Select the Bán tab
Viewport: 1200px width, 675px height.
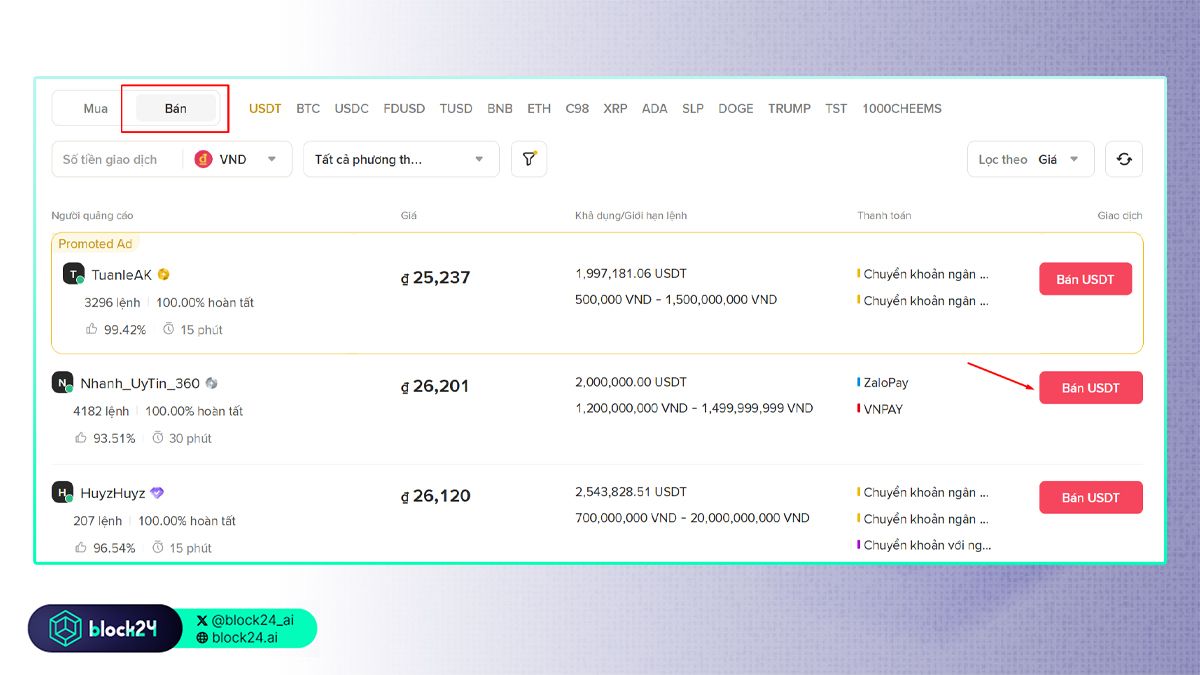(176, 109)
